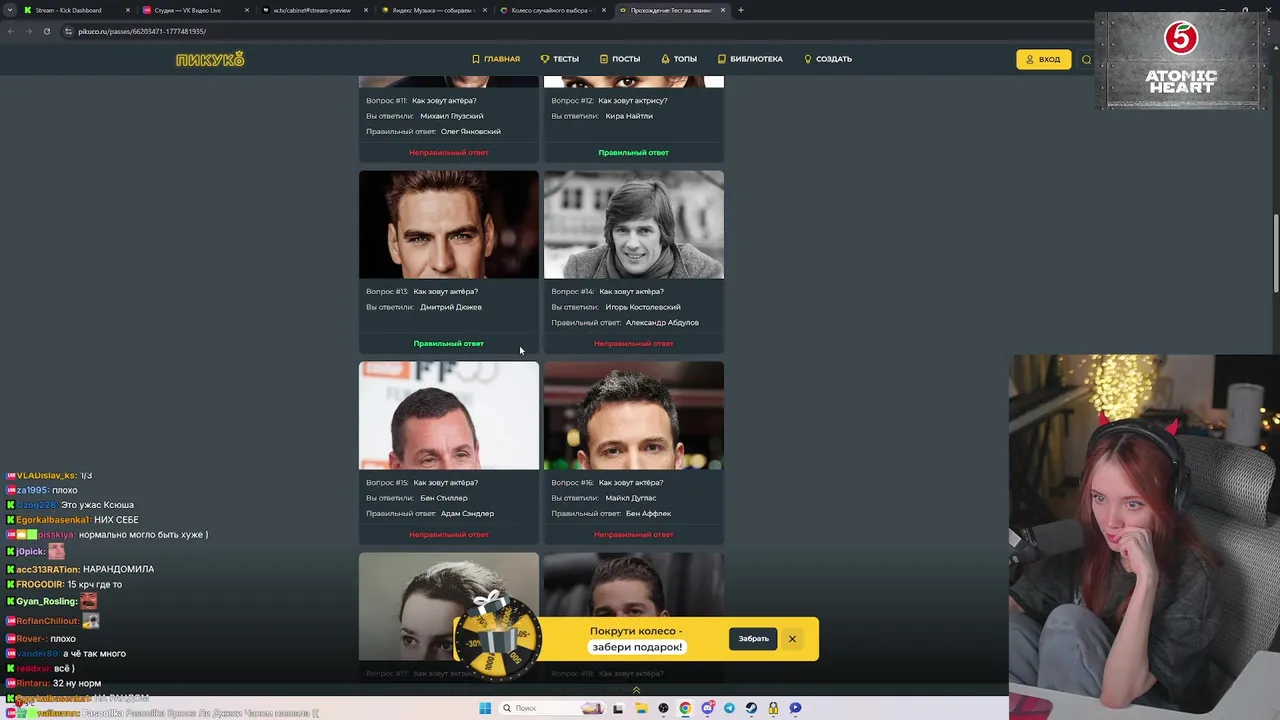Open Telegram from the taskbar

729,708
